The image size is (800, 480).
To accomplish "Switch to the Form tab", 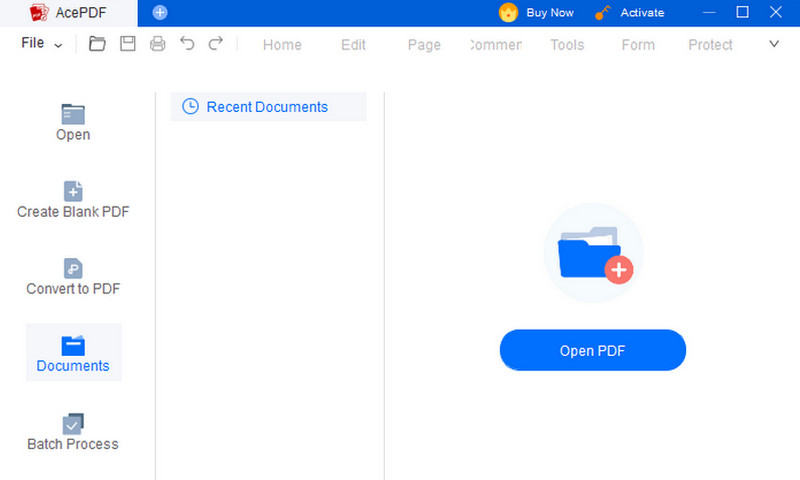I will point(638,45).
